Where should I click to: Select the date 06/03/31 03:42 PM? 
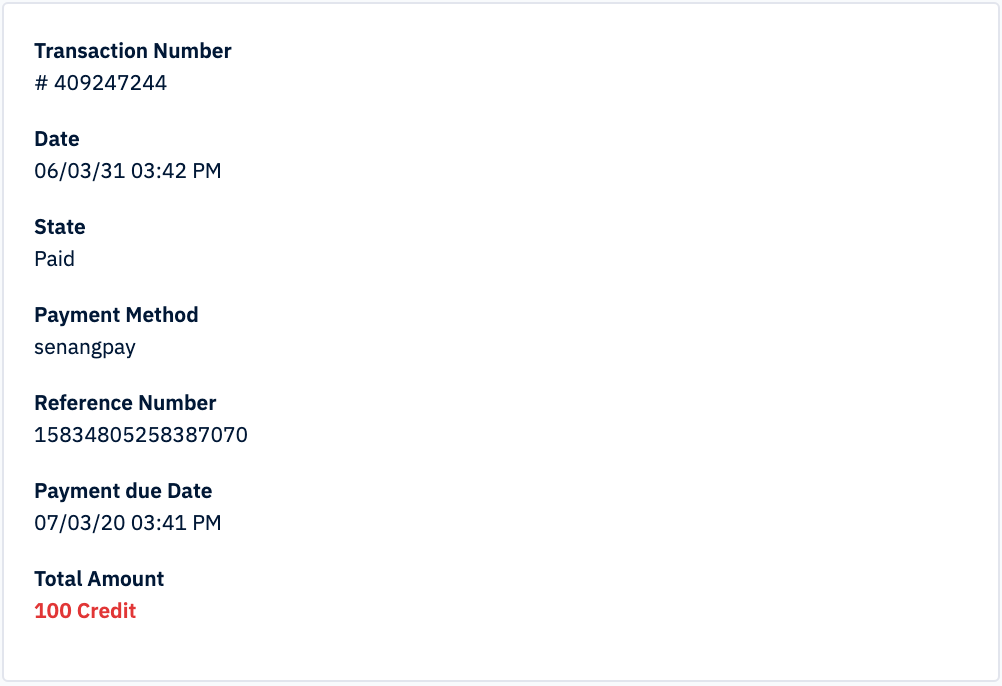[x=128, y=171]
